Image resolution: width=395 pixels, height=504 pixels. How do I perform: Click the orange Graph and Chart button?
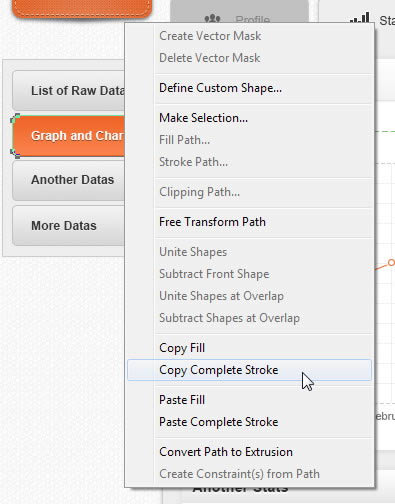[68, 136]
